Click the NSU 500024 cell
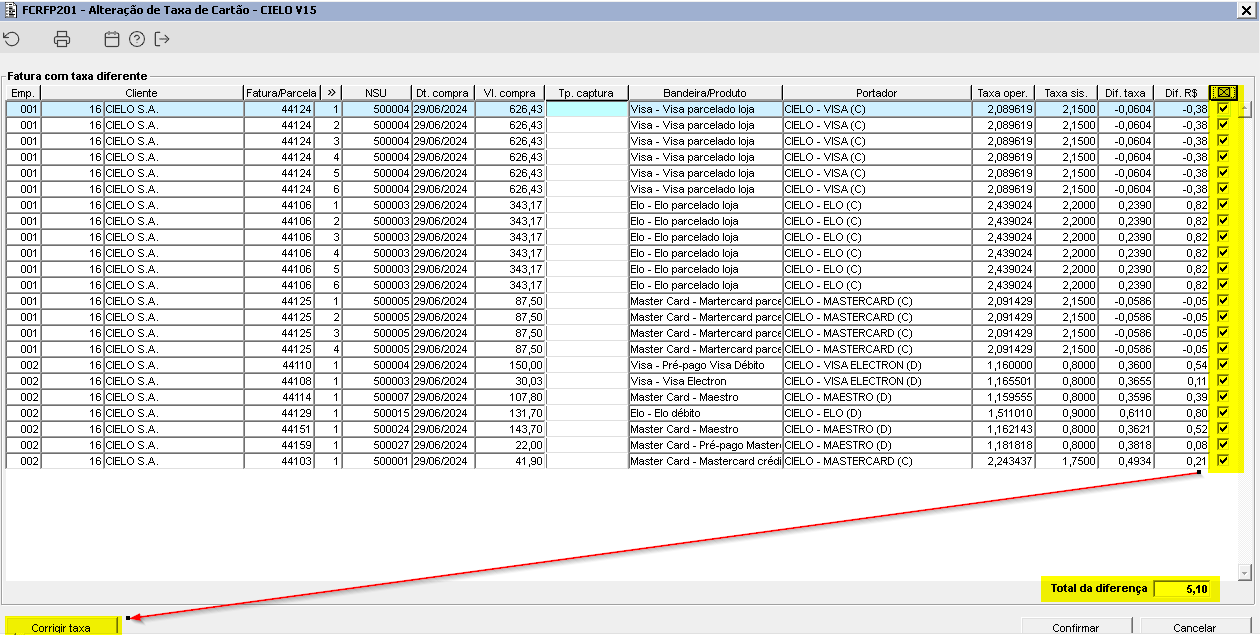Viewport: 1260px width, 635px height. [x=377, y=429]
